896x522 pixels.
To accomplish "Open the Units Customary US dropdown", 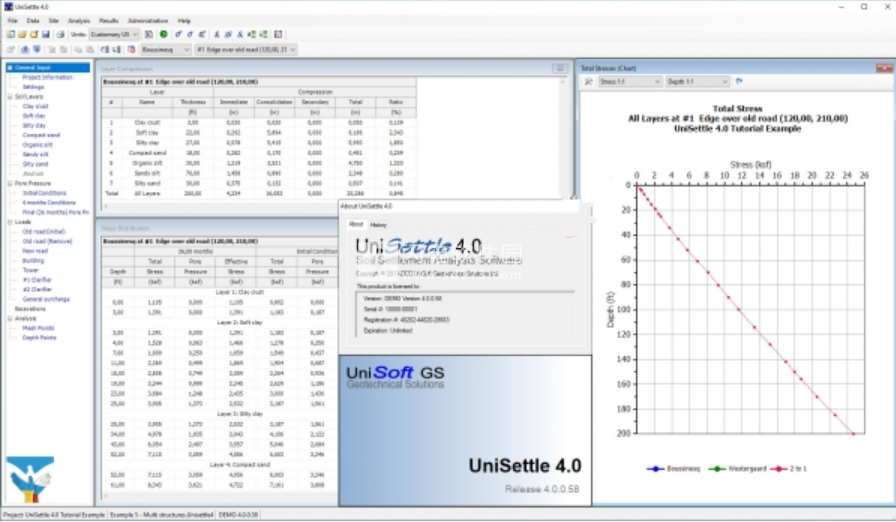I will (114, 34).
